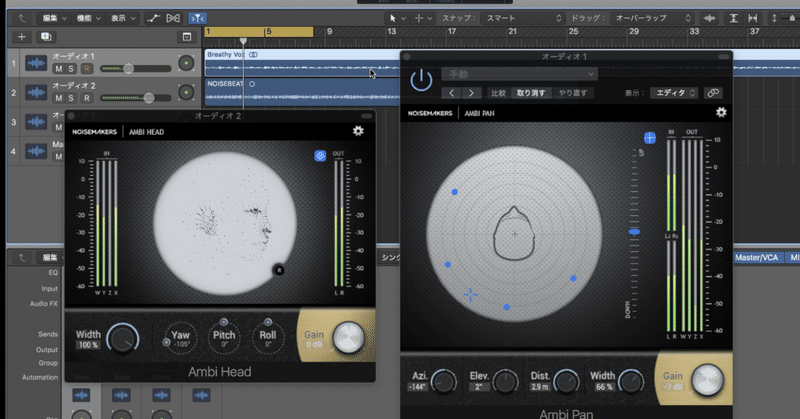The width and height of the screenshot is (800, 419).
Task: Mute the オーディオ 1 track
Action: coord(59,69)
